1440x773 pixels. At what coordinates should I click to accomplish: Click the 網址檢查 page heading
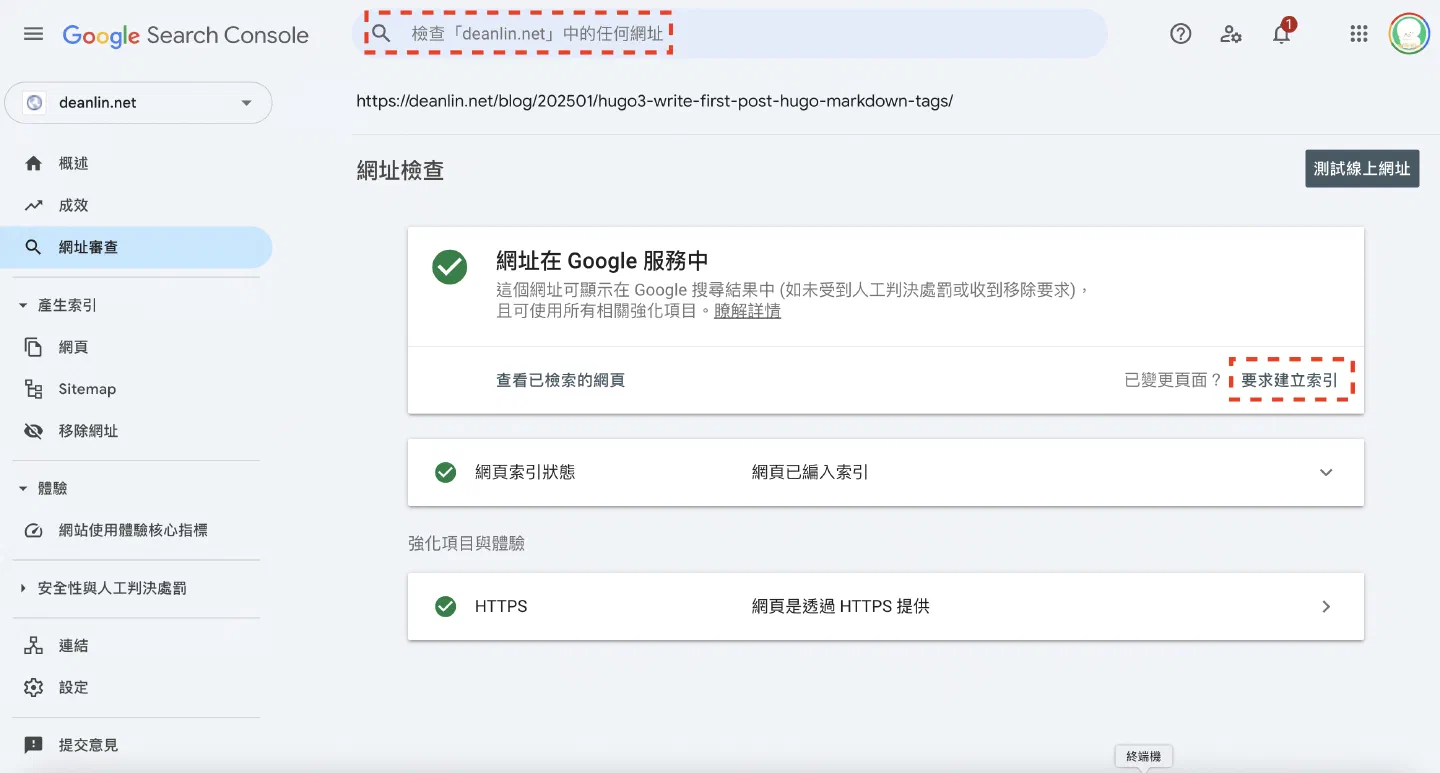(400, 170)
